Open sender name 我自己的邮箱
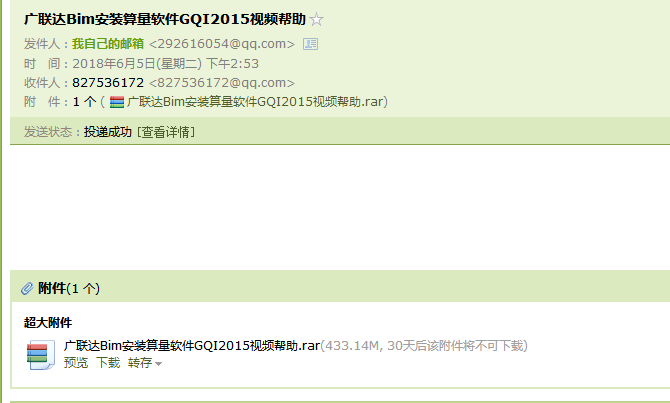670x403 pixels. 108,44
